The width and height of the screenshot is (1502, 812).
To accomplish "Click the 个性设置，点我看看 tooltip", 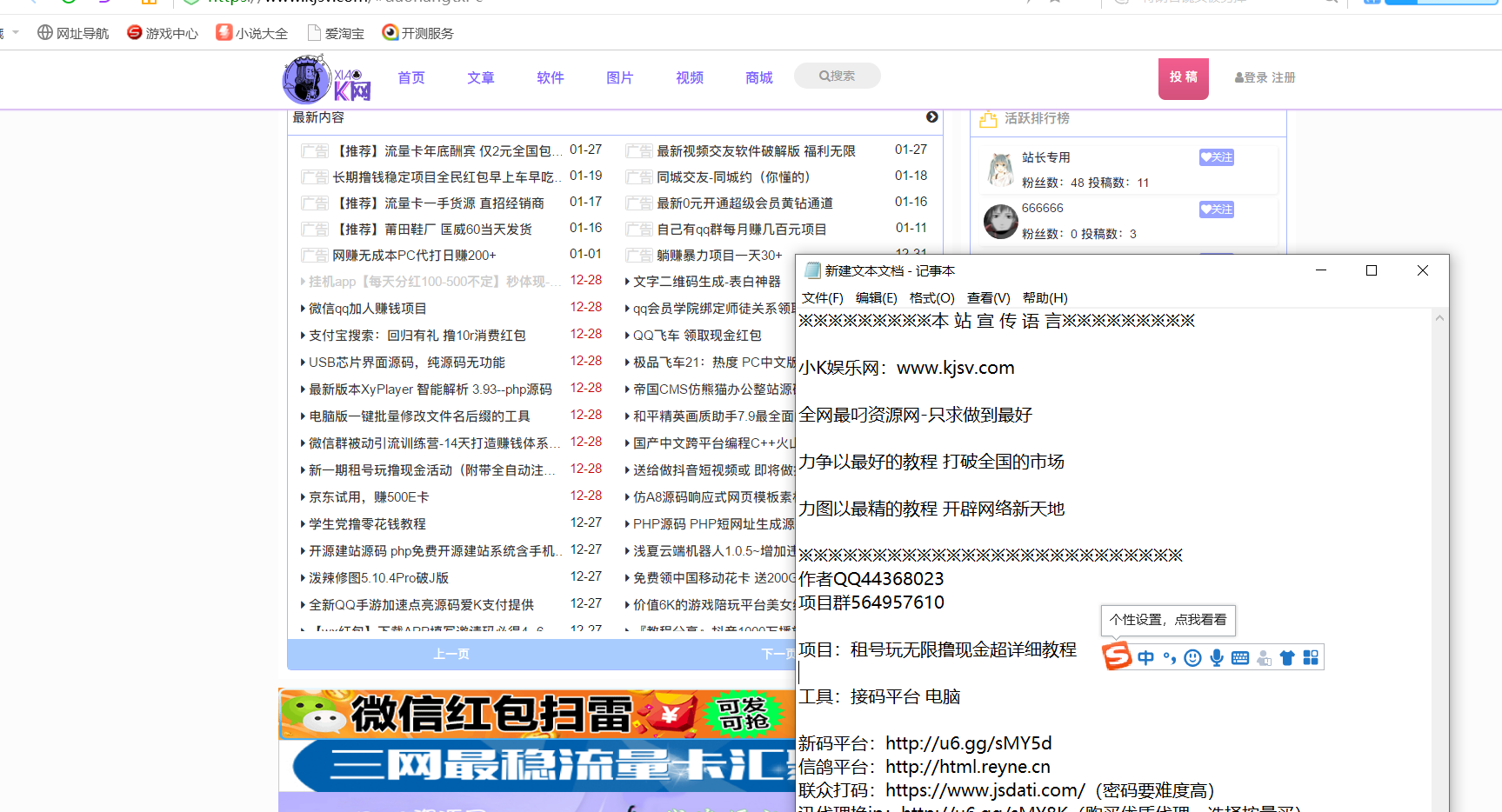I will pyautogui.click(x=1168, y=620).
